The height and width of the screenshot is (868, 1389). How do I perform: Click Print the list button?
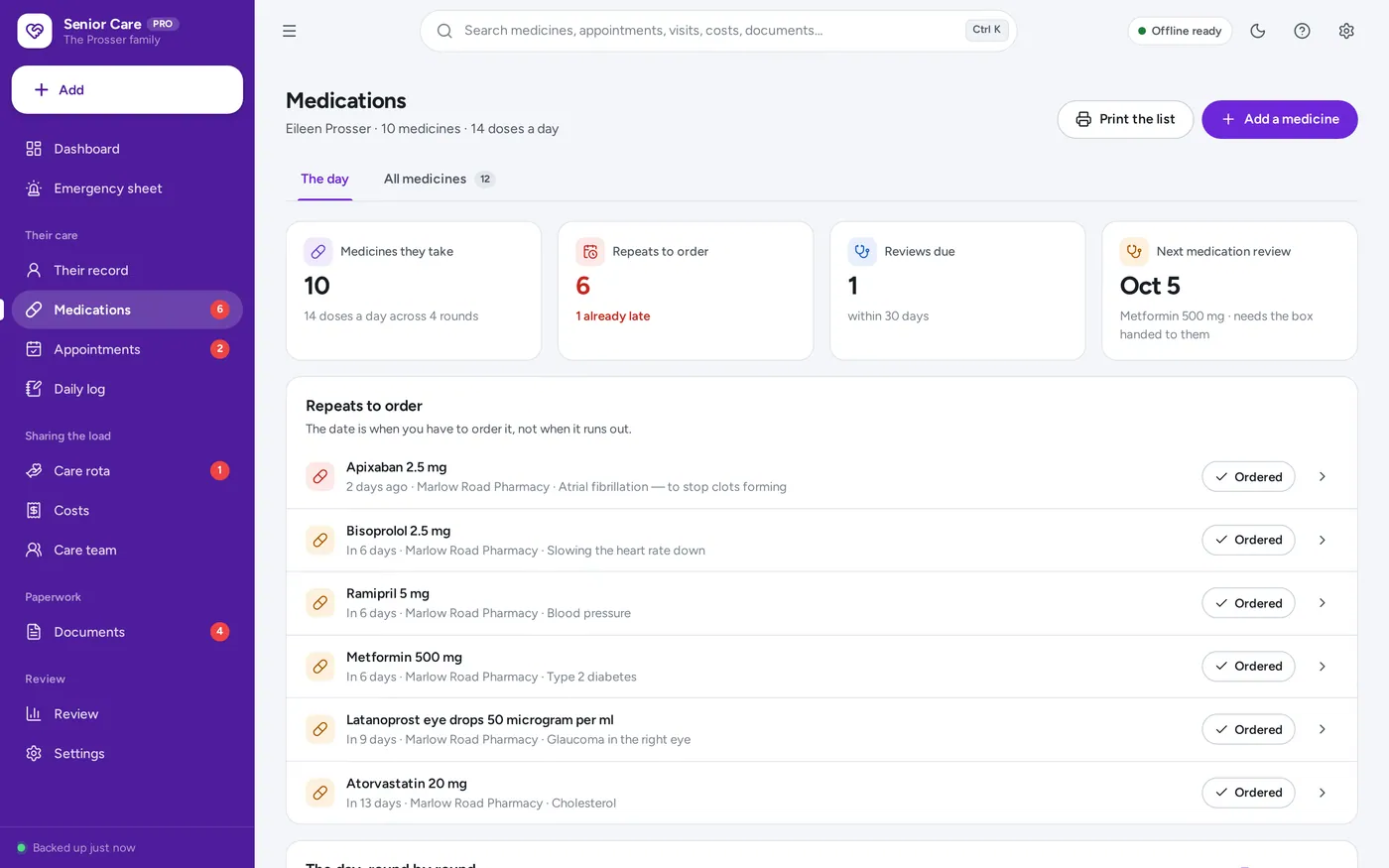pos(1125,119)
